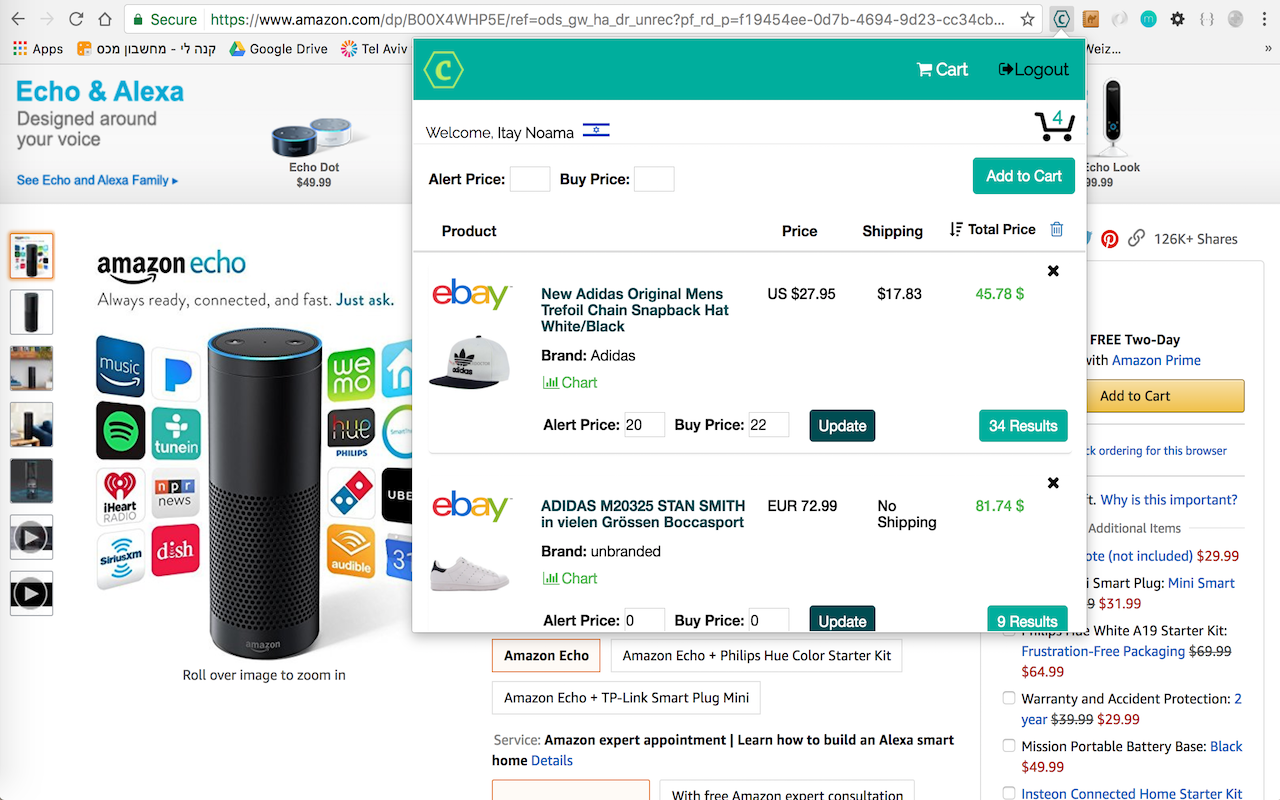
Task: Show the 34 Results for the hat
Action: pos(1023,426)
